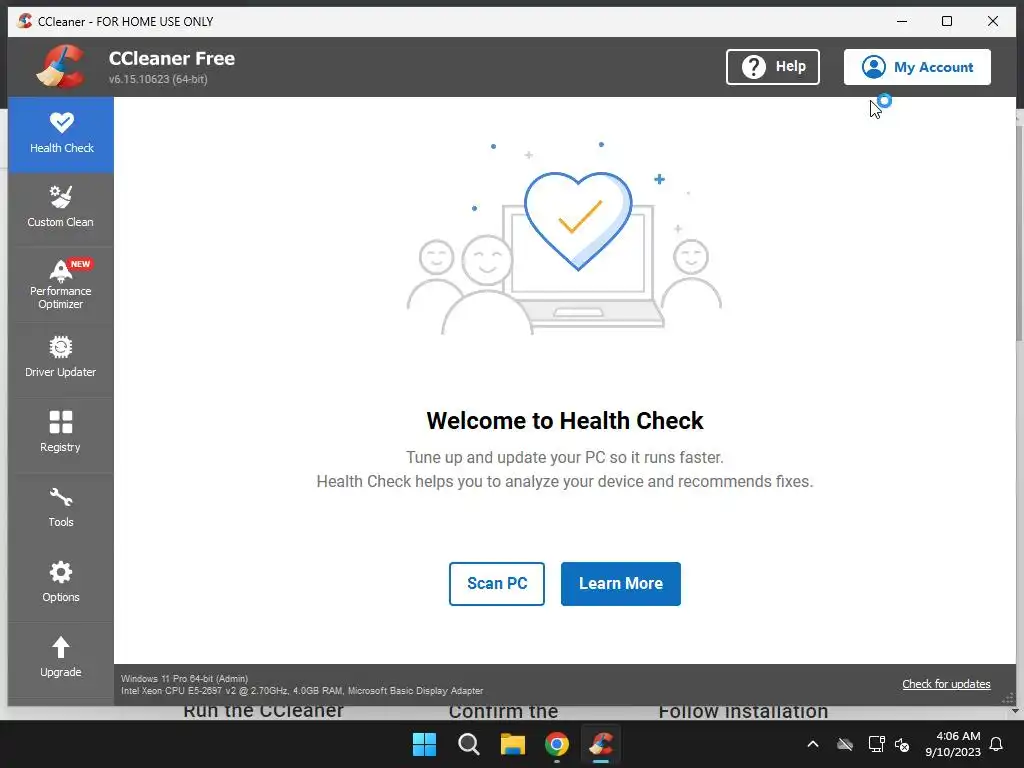Screen dimensions: 1024x768
Task: Click the Learn More button
Action: (x=620, y=584)
